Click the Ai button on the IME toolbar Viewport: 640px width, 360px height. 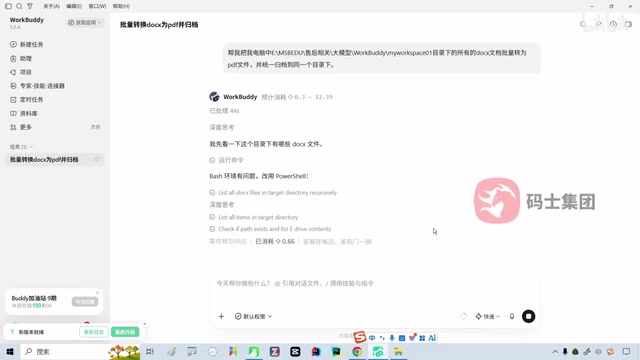pyautogui.click(x=432, y=338)
